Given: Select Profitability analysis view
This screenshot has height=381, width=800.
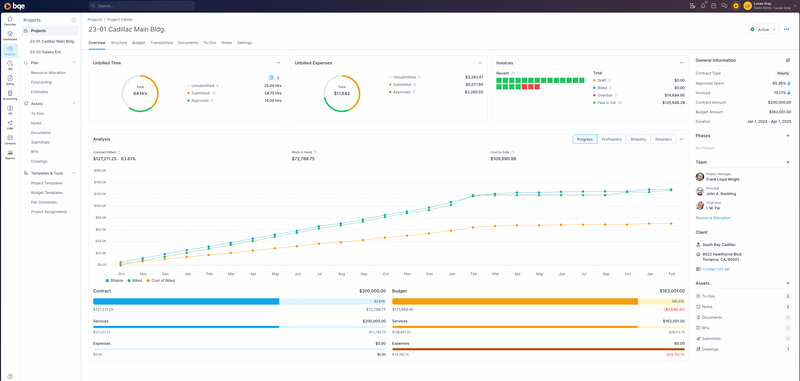Looking at the screenshot, I should pos(611,139).
